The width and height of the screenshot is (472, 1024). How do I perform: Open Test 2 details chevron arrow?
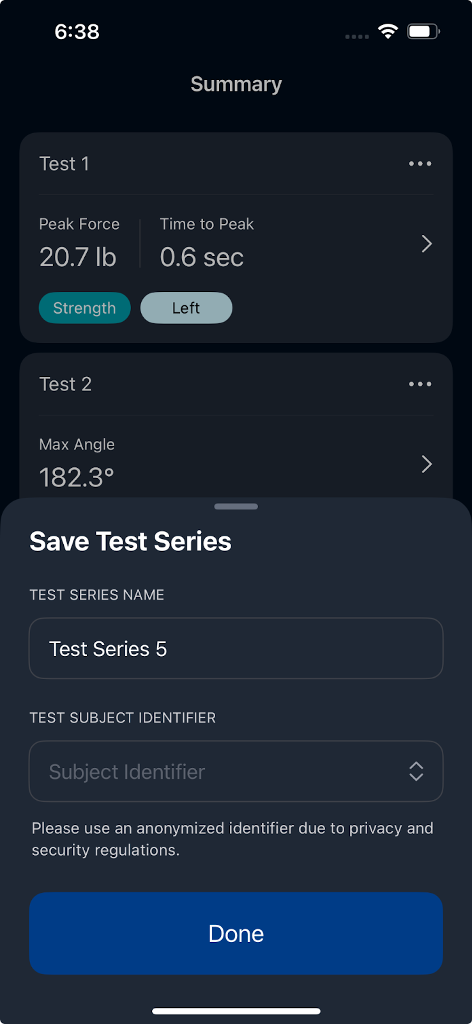[426, 464]
